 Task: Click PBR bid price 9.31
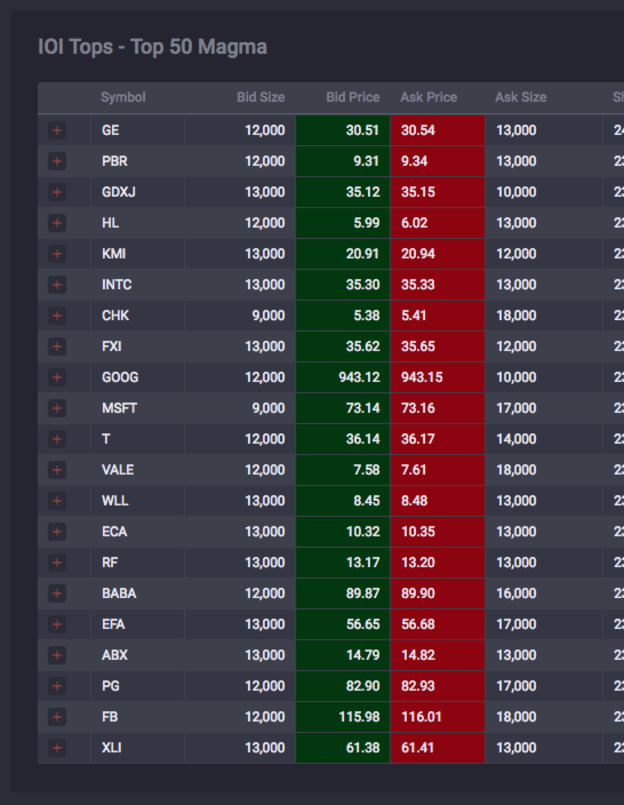tap(343, 161)
